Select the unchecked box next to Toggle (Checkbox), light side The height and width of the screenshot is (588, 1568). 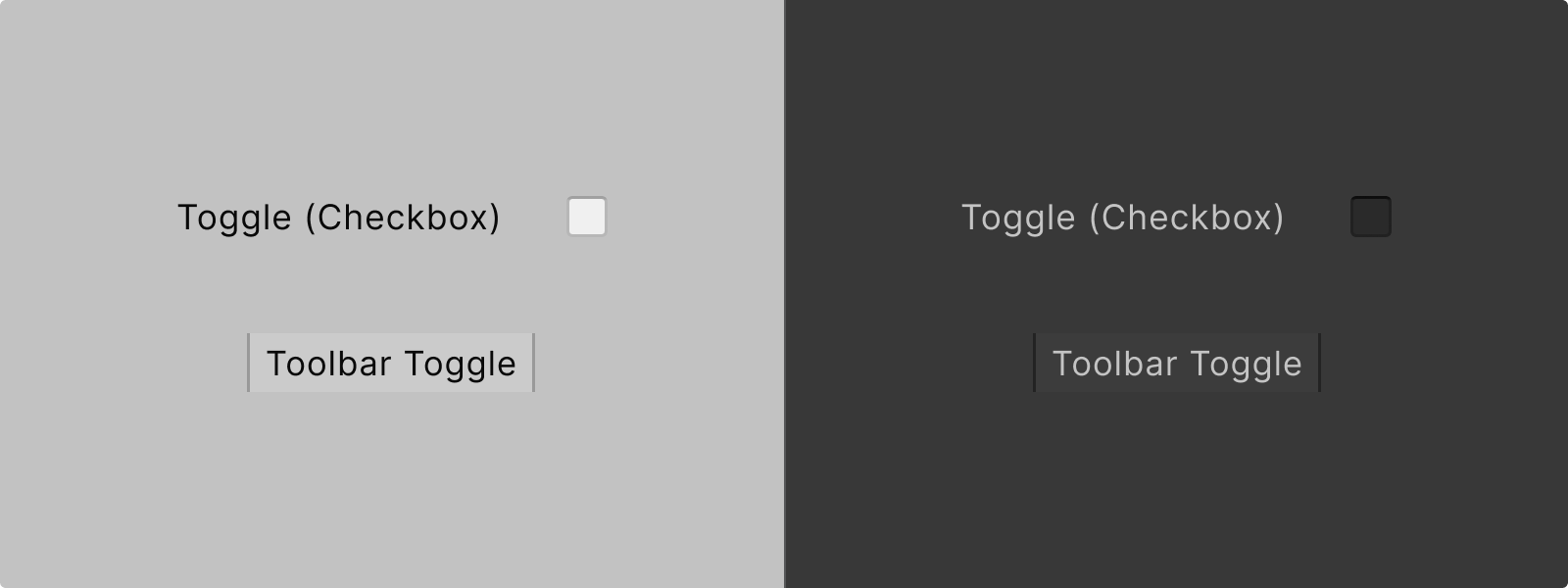(587, 217)
